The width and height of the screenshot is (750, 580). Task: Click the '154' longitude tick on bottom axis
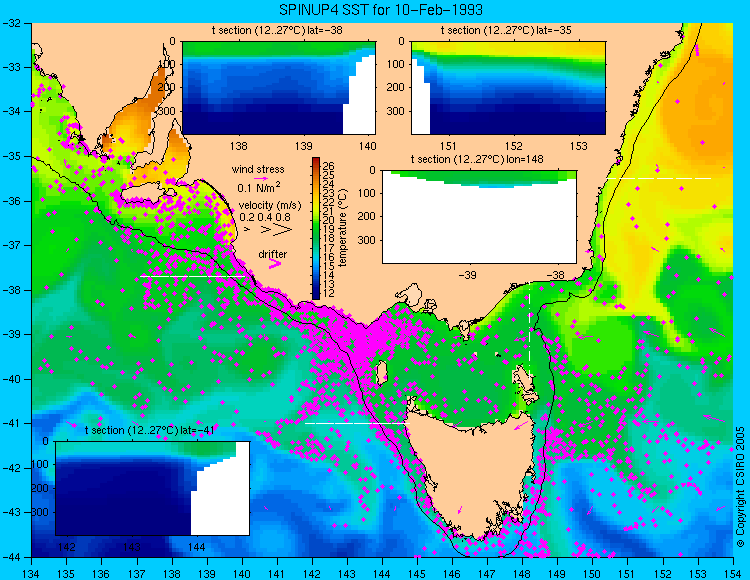pos(733,574)
